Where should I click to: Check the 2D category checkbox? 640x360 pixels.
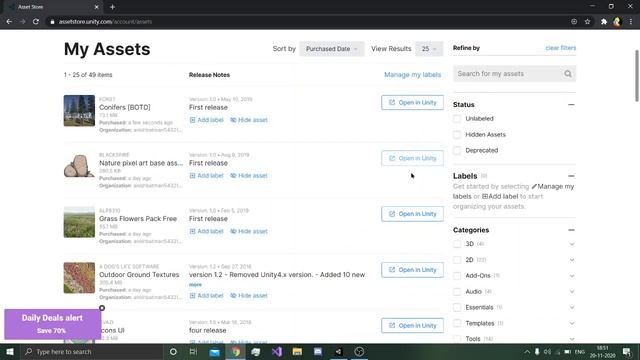click(457, 260)
